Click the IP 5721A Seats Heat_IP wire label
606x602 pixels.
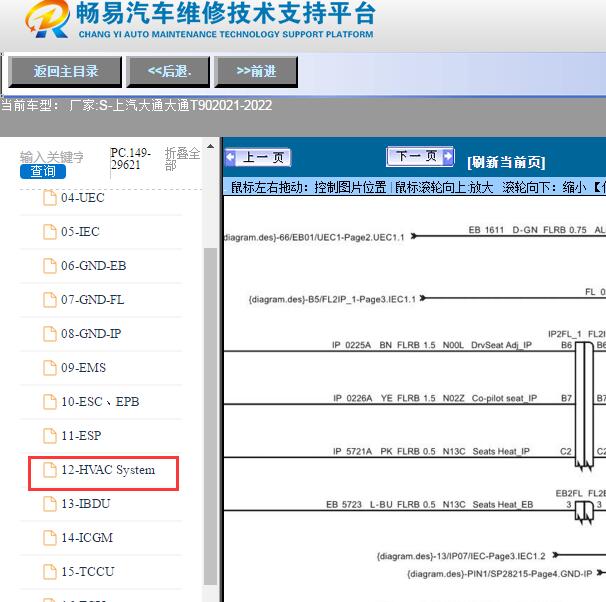431,451
